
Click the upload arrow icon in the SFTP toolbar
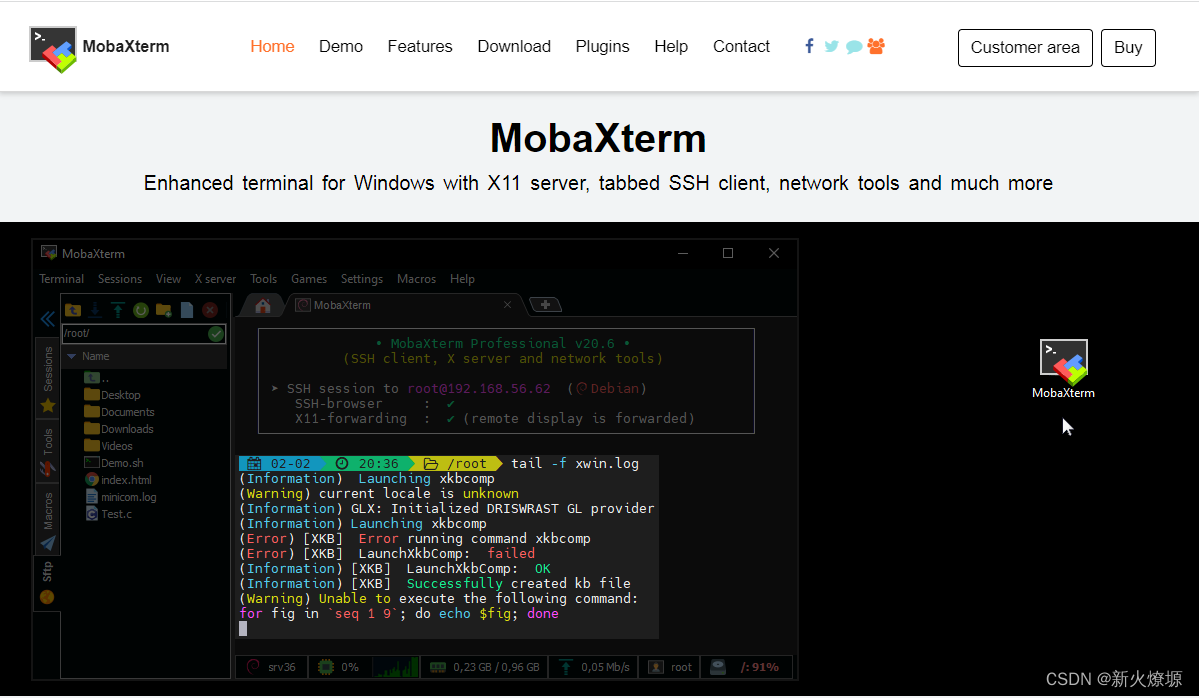pyautogui.click(x=118, y=310)
